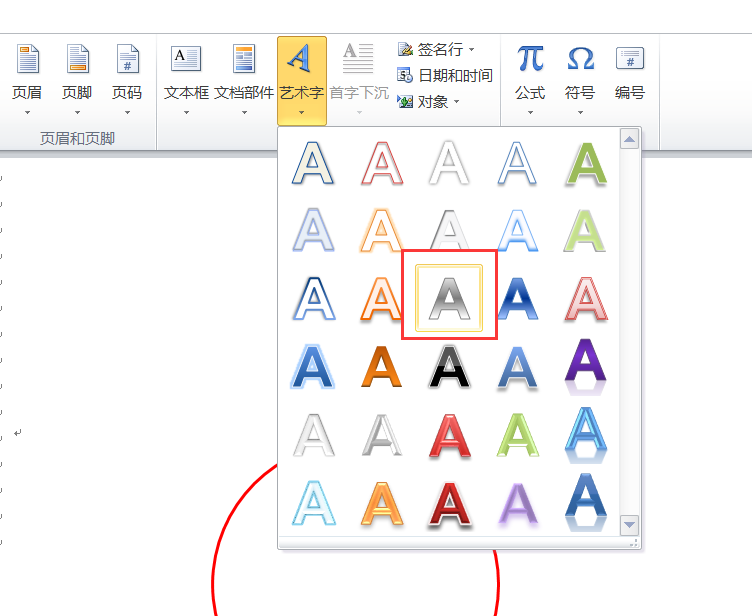Expand the dropdown arrow under 符号
Image resolution: width=752 pixels, height=616 pixels.
tap(580, 112)
